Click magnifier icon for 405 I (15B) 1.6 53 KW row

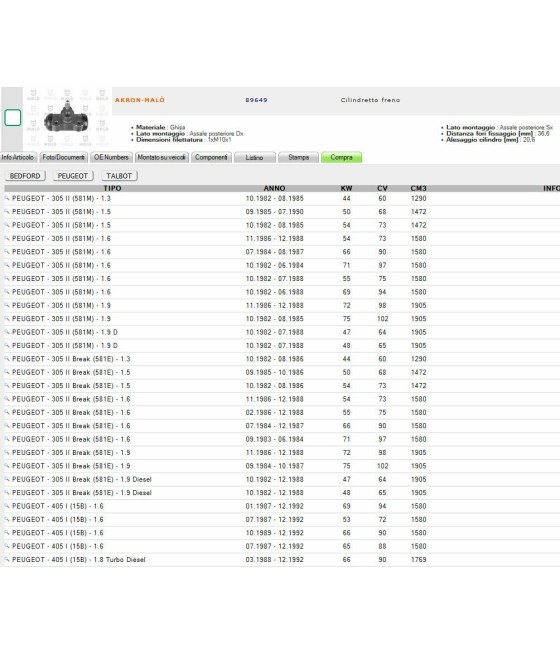(x=7, y=519)
